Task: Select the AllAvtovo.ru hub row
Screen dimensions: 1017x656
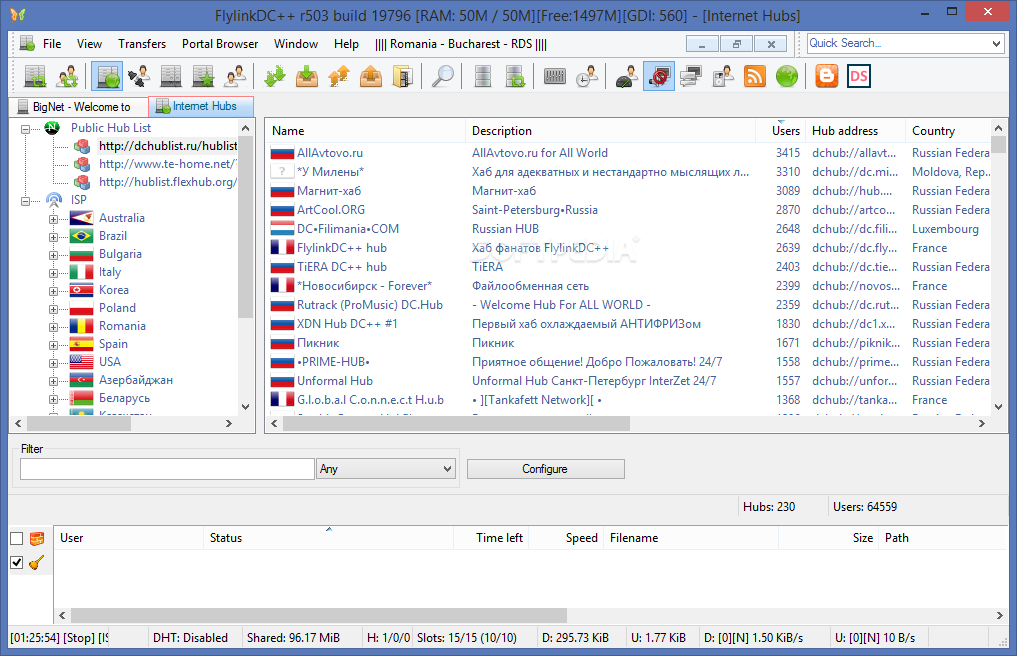Action: 629,153
